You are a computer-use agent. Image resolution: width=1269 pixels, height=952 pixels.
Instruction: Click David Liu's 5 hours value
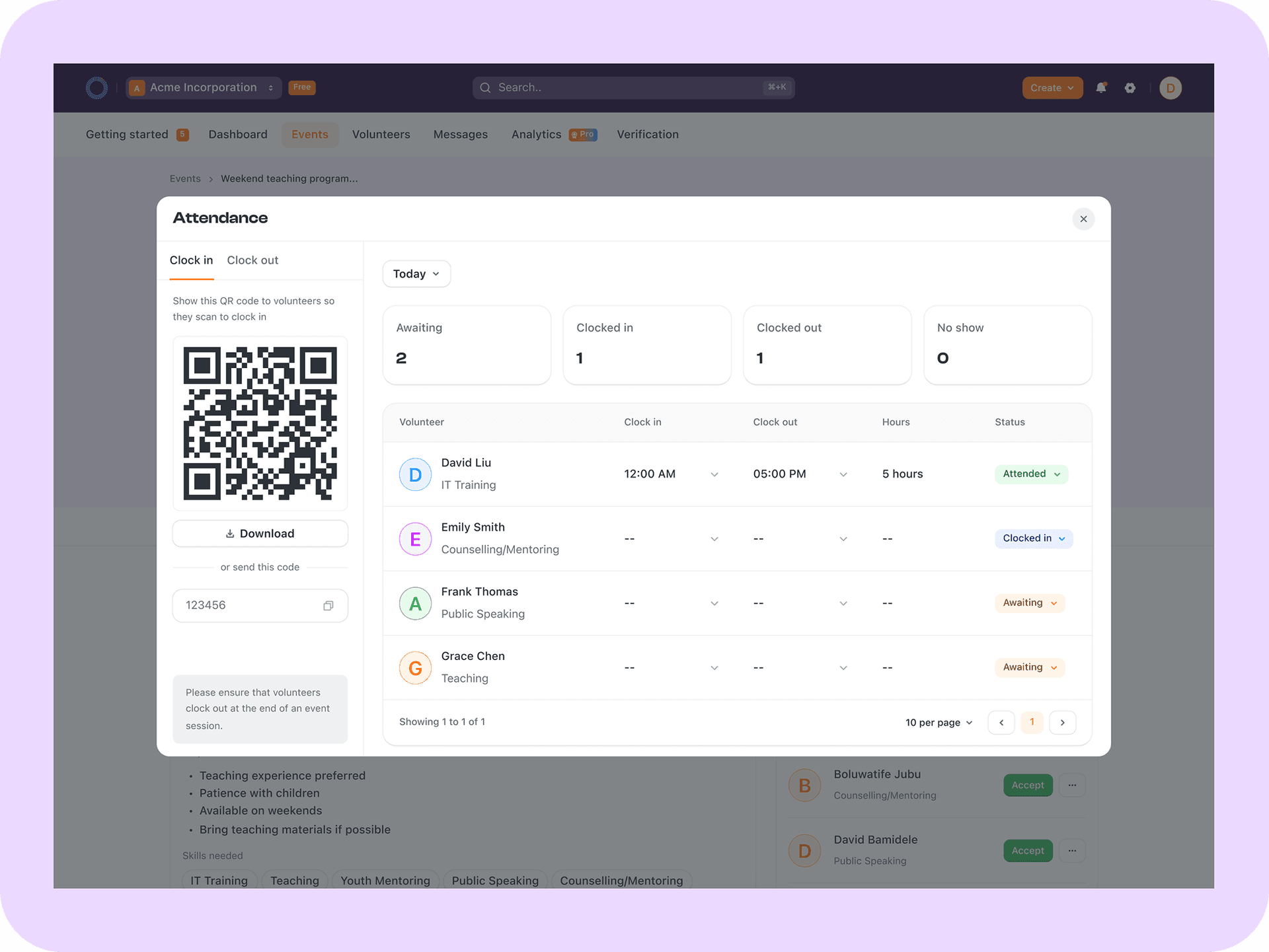pyautogui.click(x=902, y=474)
